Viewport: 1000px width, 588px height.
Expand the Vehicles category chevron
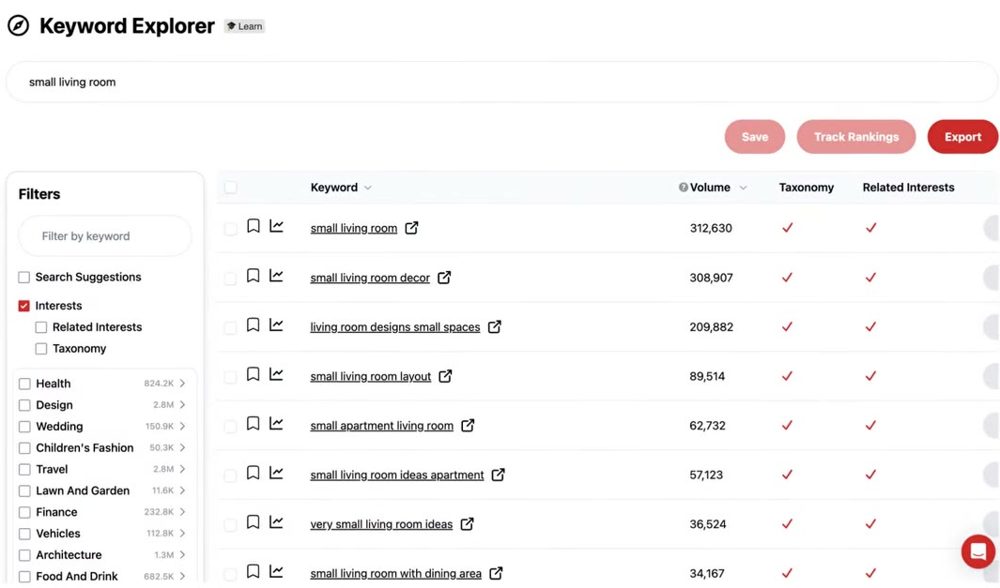coord(182,533)
